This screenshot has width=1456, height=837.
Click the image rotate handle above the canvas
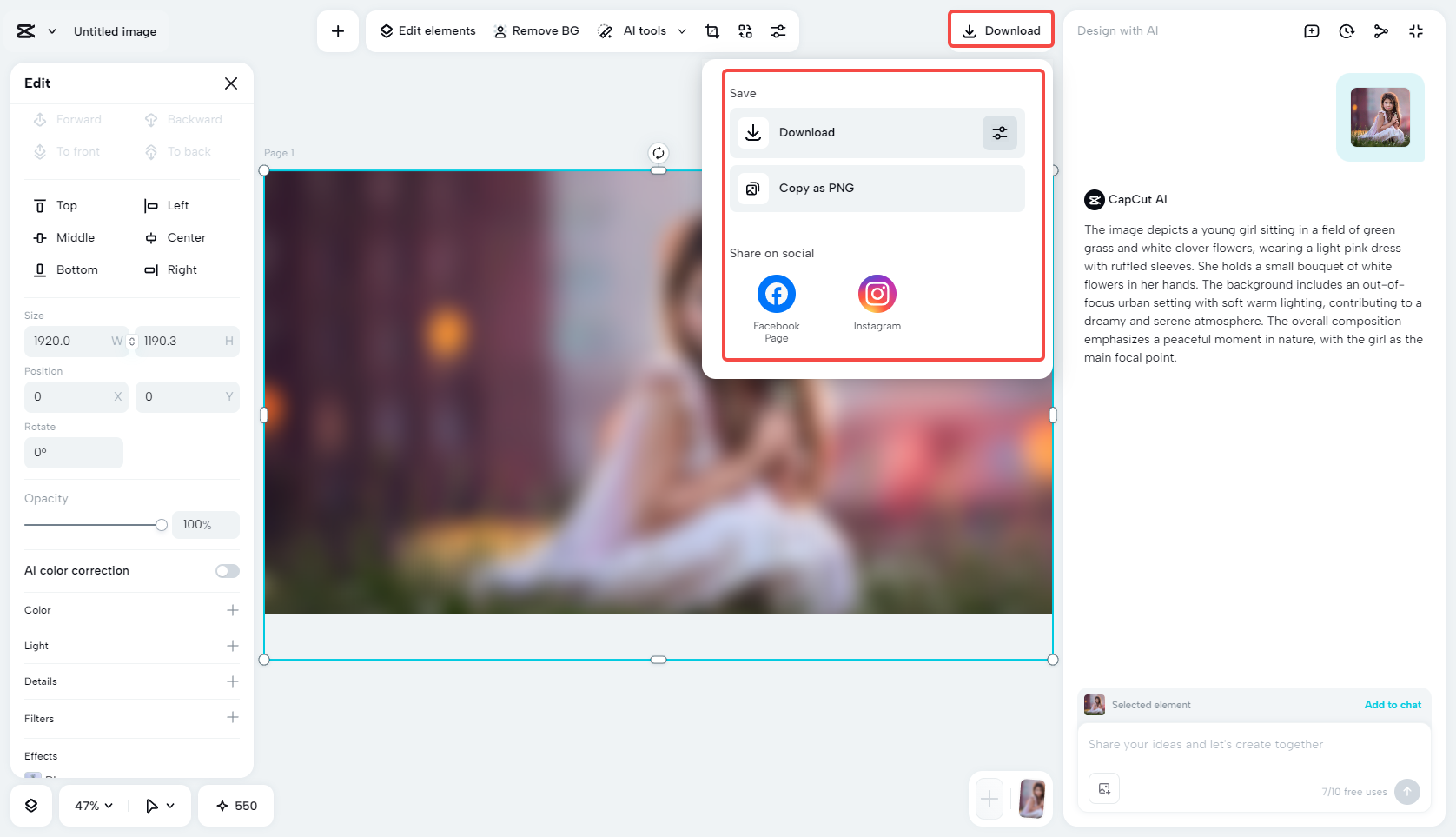pos(658,153)
